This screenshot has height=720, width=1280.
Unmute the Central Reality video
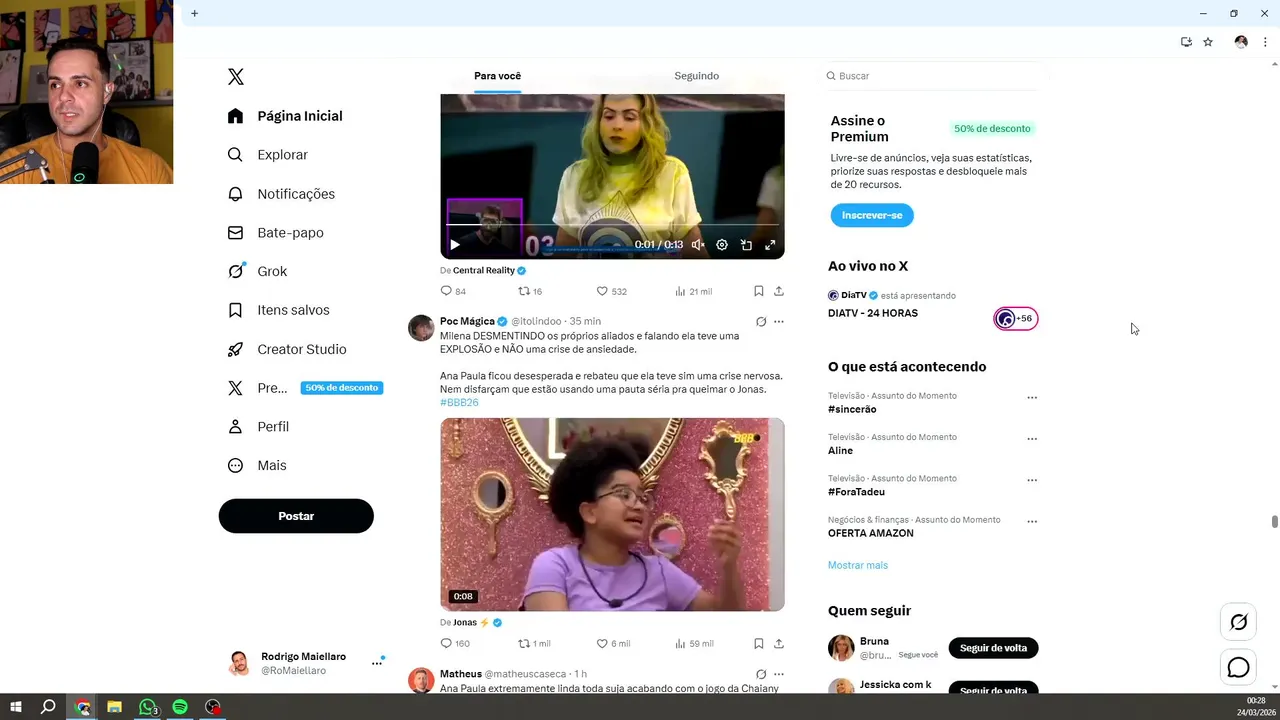[698, 245]
